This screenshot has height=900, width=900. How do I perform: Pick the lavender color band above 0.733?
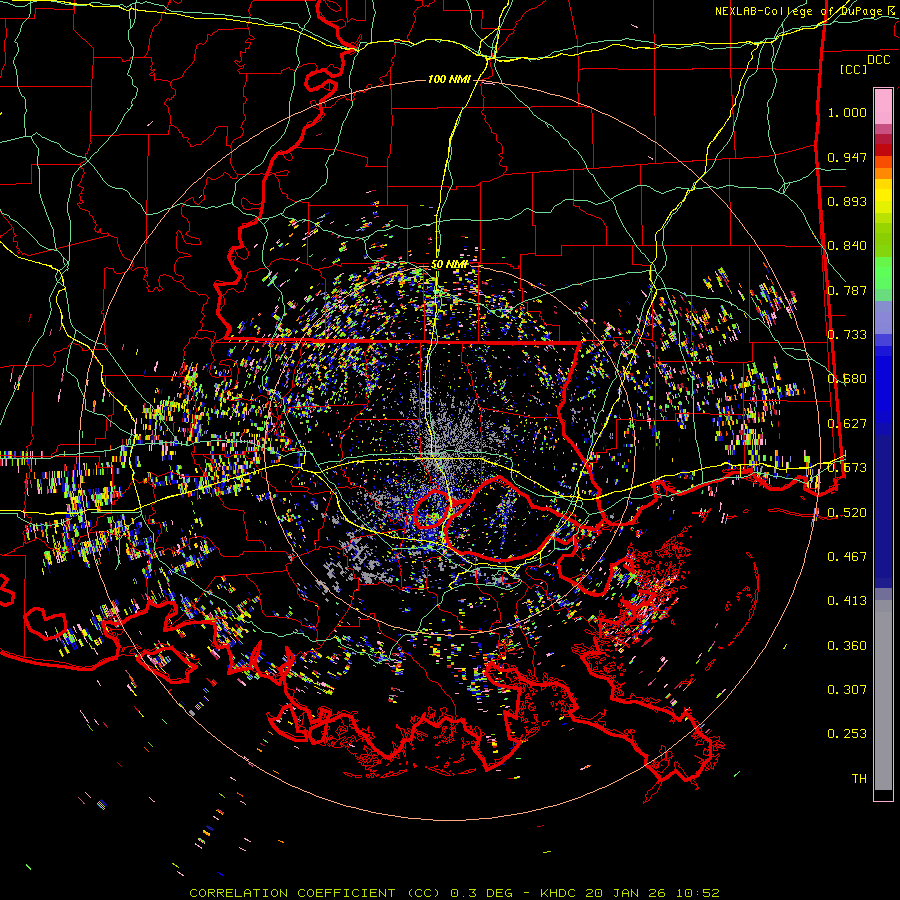[883, 317]
